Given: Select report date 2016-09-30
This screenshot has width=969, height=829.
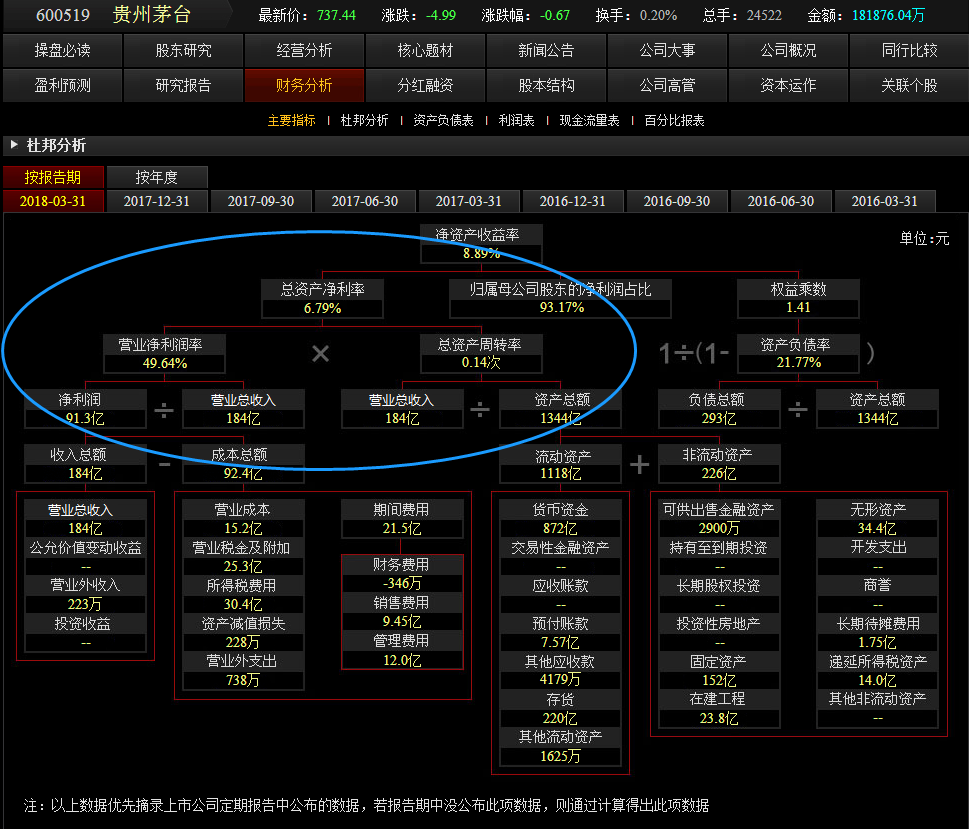Looking at the screenshot, I should [677, 201].
